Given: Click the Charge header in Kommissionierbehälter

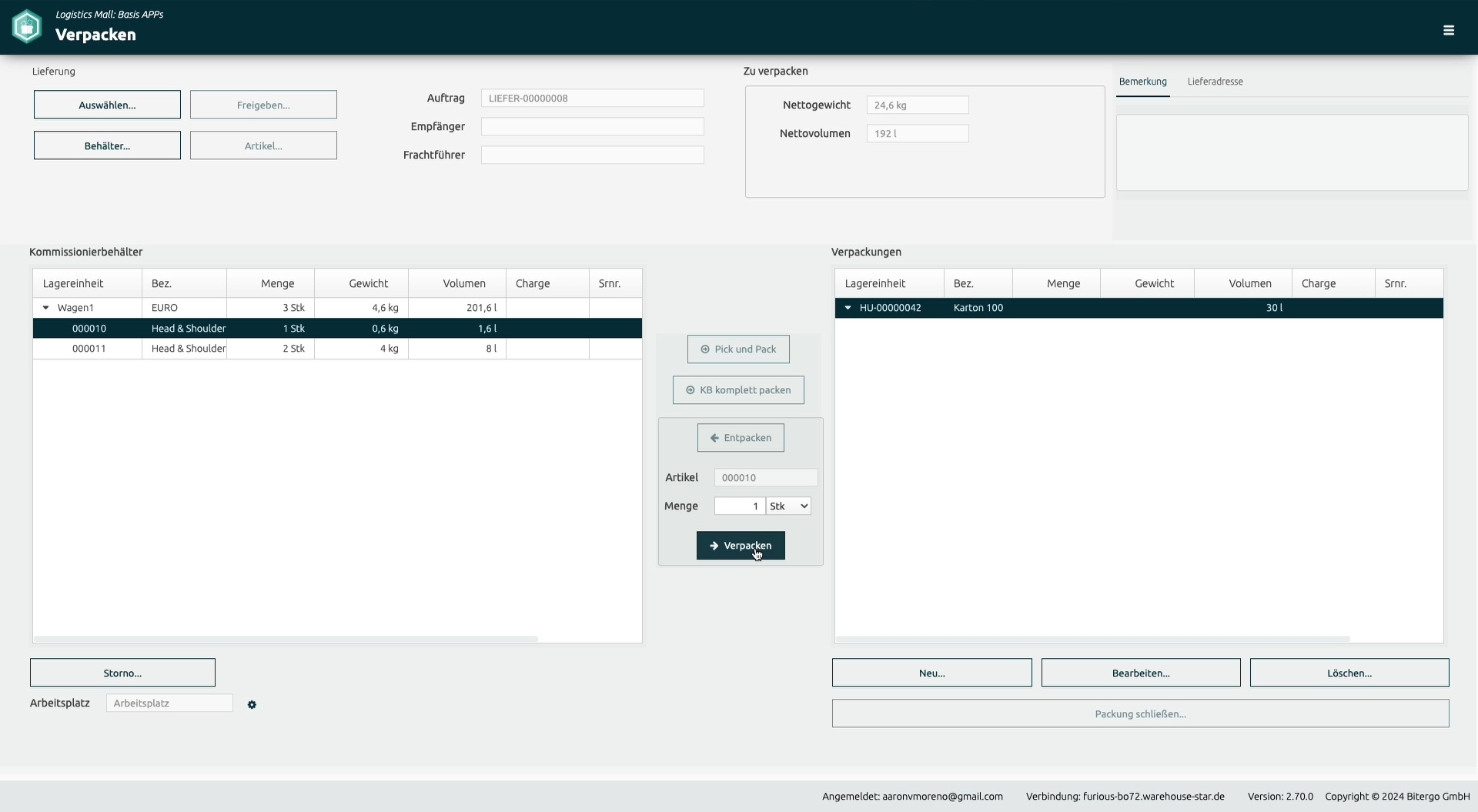Looking at the screenshot, I should 547,283.
